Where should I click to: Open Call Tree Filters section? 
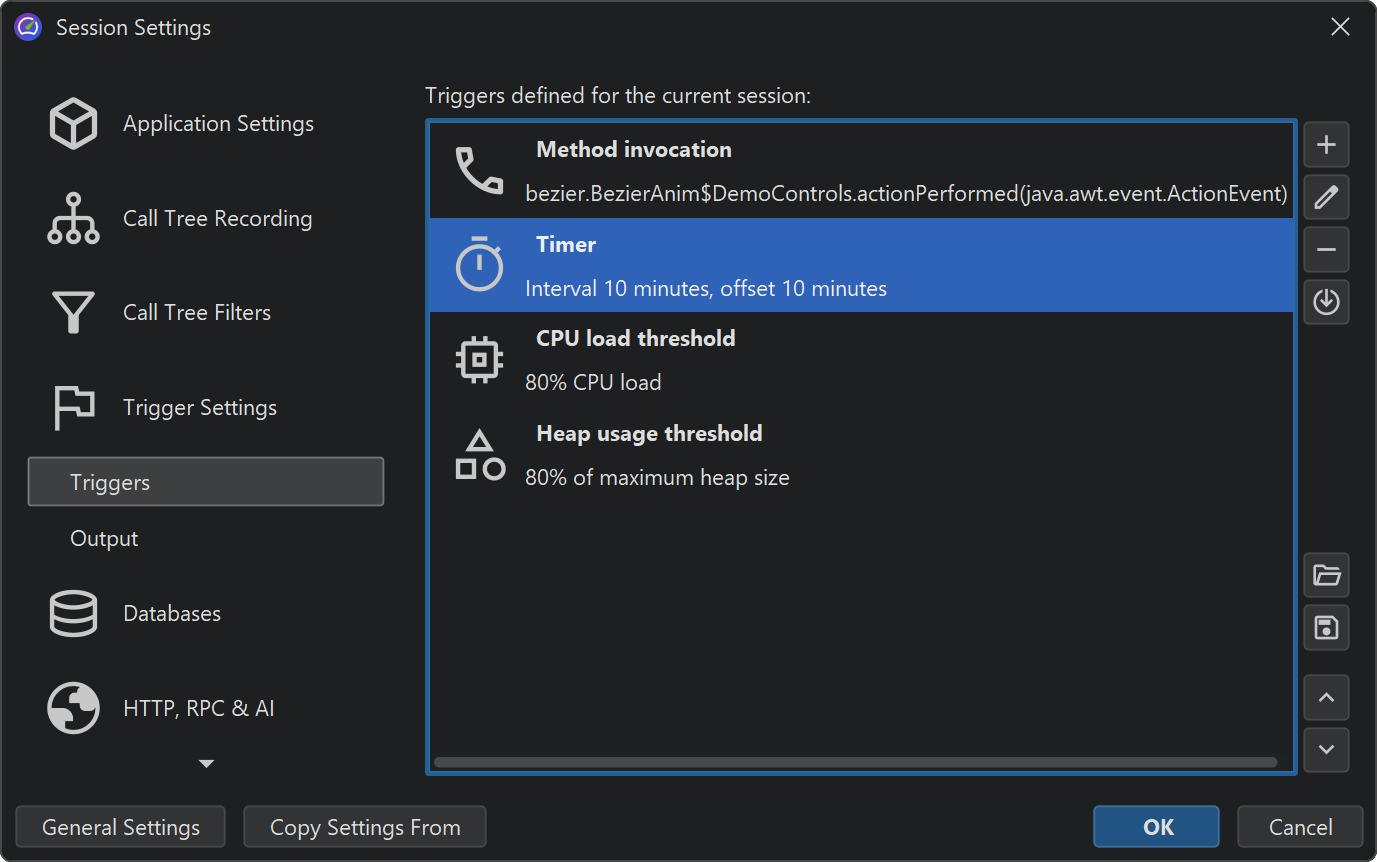[197, 313]
